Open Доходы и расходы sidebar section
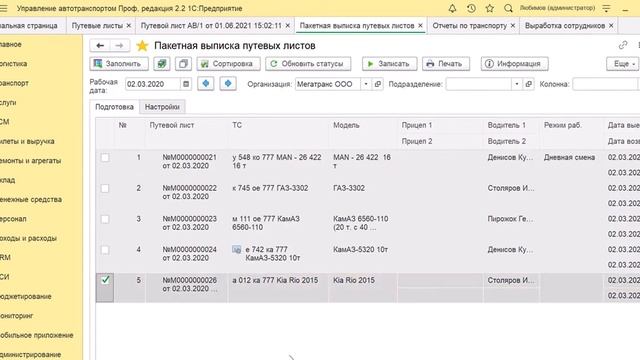Screen dimensions: 640x360 [x=29, y=238]
